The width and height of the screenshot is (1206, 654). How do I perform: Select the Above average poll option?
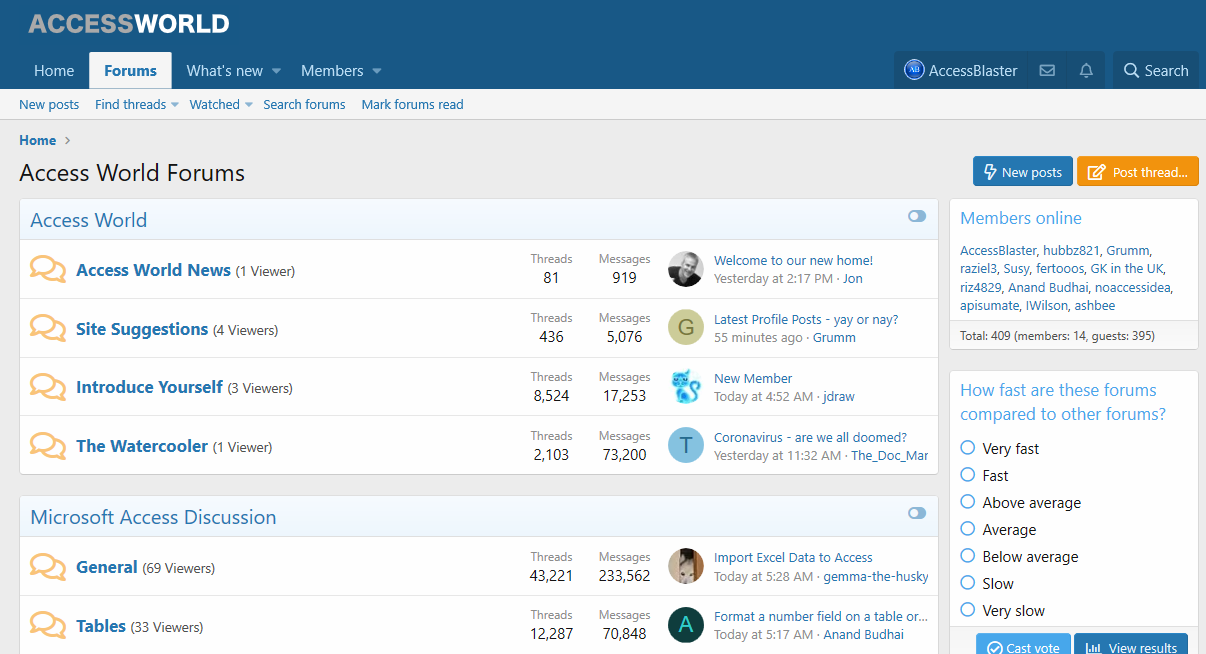point(967,502)
